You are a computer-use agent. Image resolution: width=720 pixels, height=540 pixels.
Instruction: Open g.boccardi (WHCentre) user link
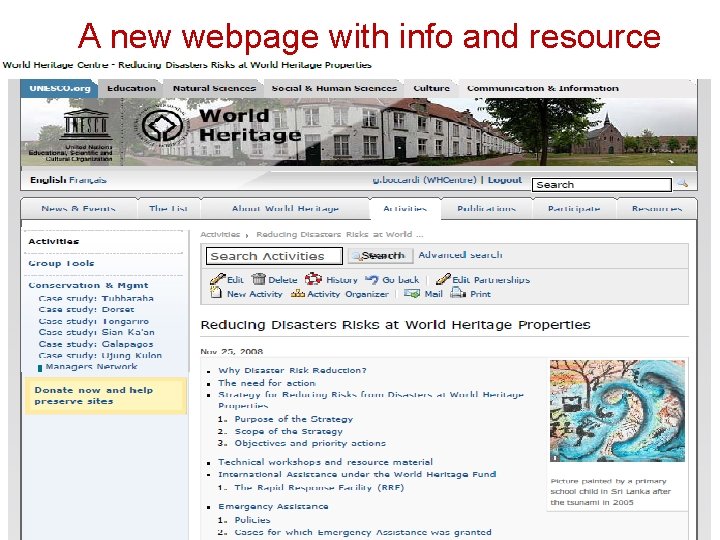pyautogui.click(x=424, y=180)
